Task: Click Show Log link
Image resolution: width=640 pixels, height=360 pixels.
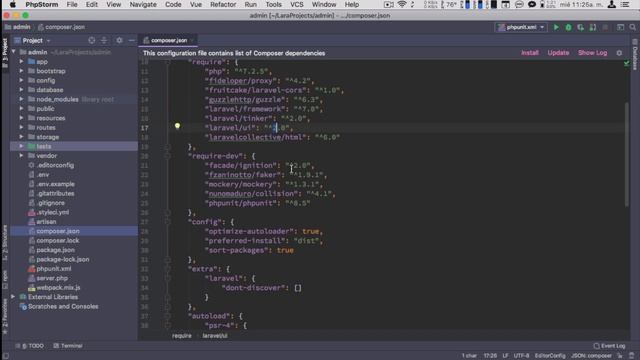Action: tap(592, 53)
